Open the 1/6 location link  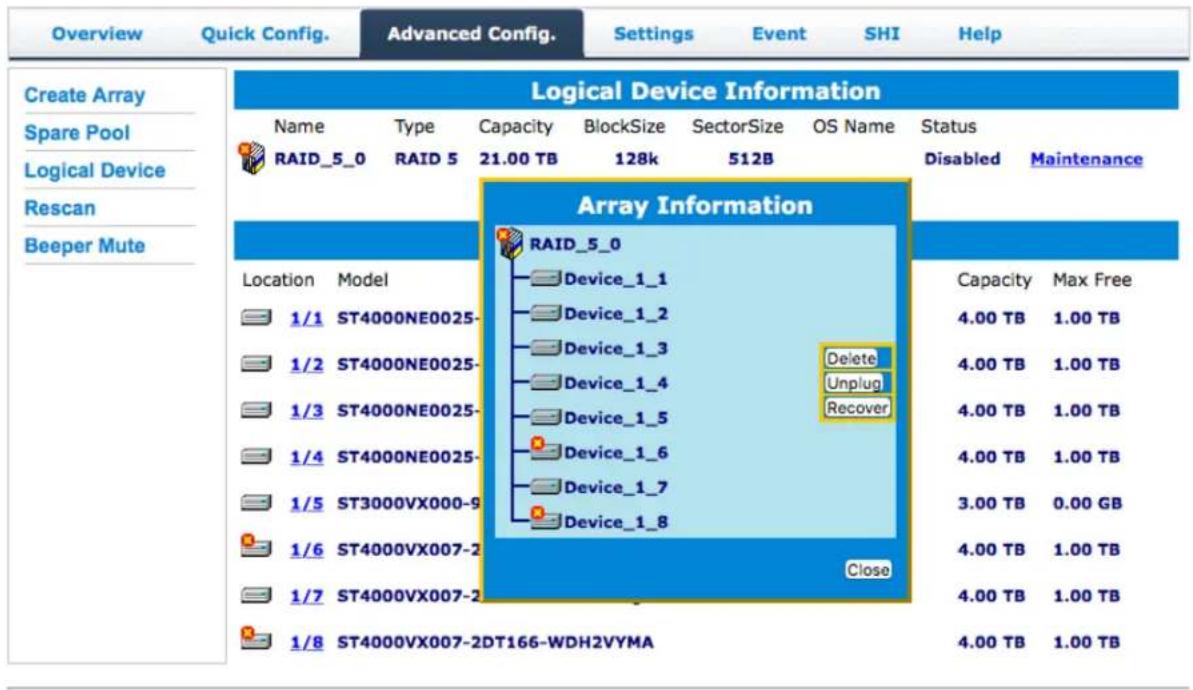[x=307, y=550]
